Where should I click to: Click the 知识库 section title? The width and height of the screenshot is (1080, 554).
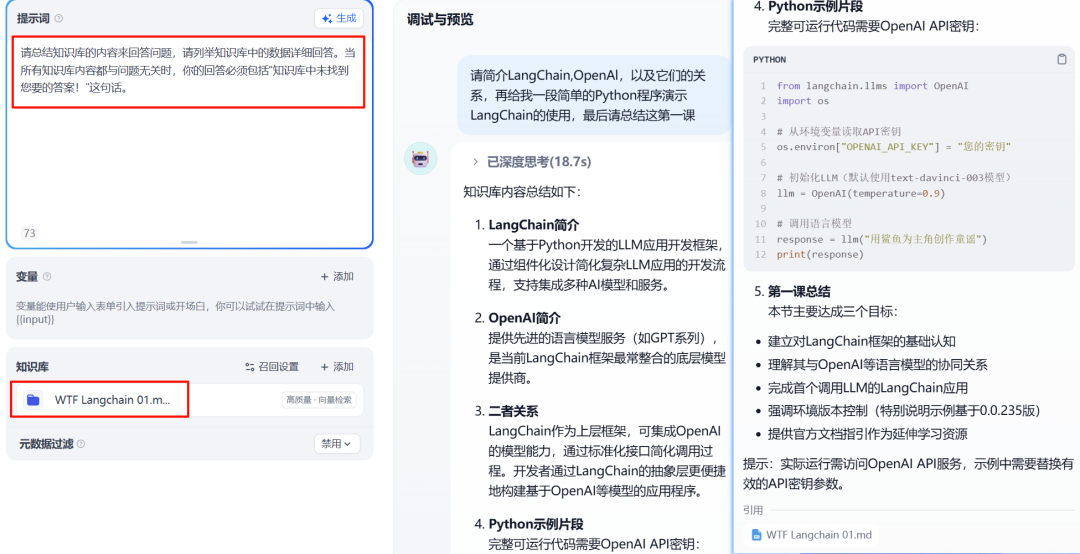(x=32, y=367)
